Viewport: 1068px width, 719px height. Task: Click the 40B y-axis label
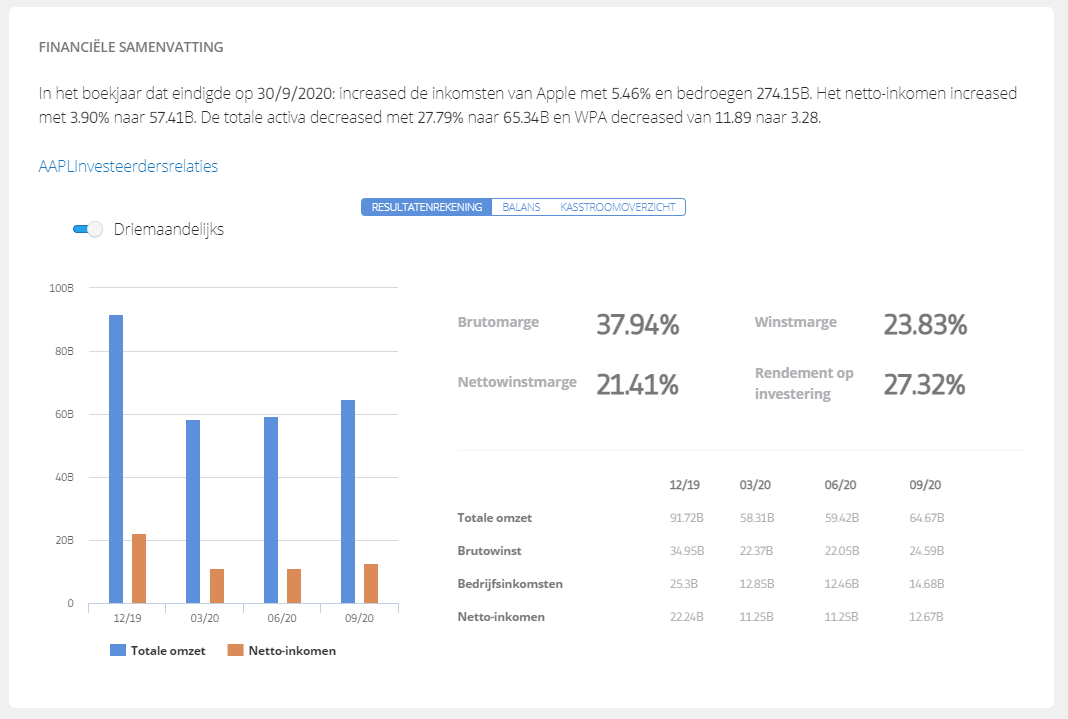coord(64,477)
